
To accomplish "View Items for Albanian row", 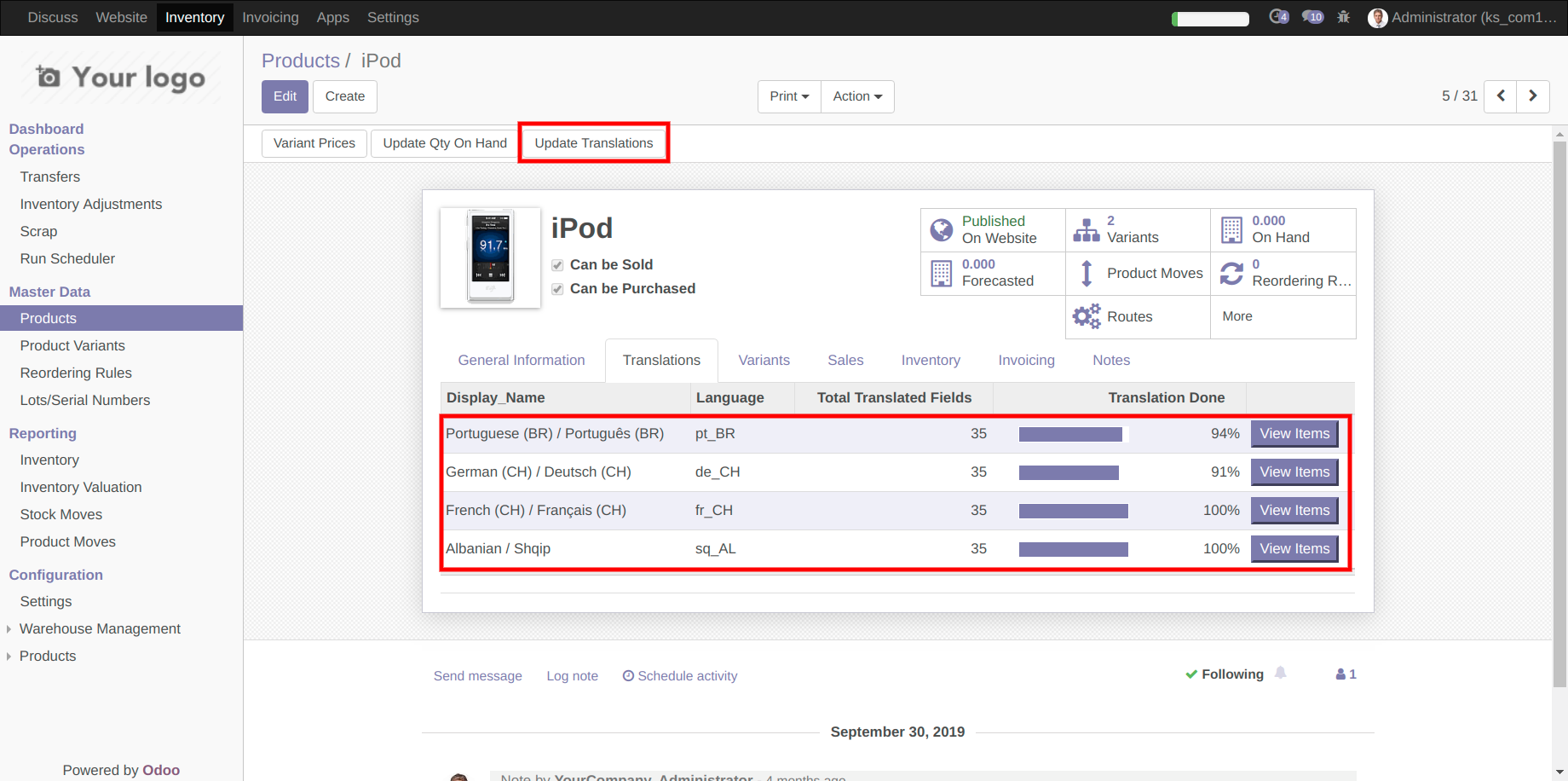I will [x=1294, y=549].
